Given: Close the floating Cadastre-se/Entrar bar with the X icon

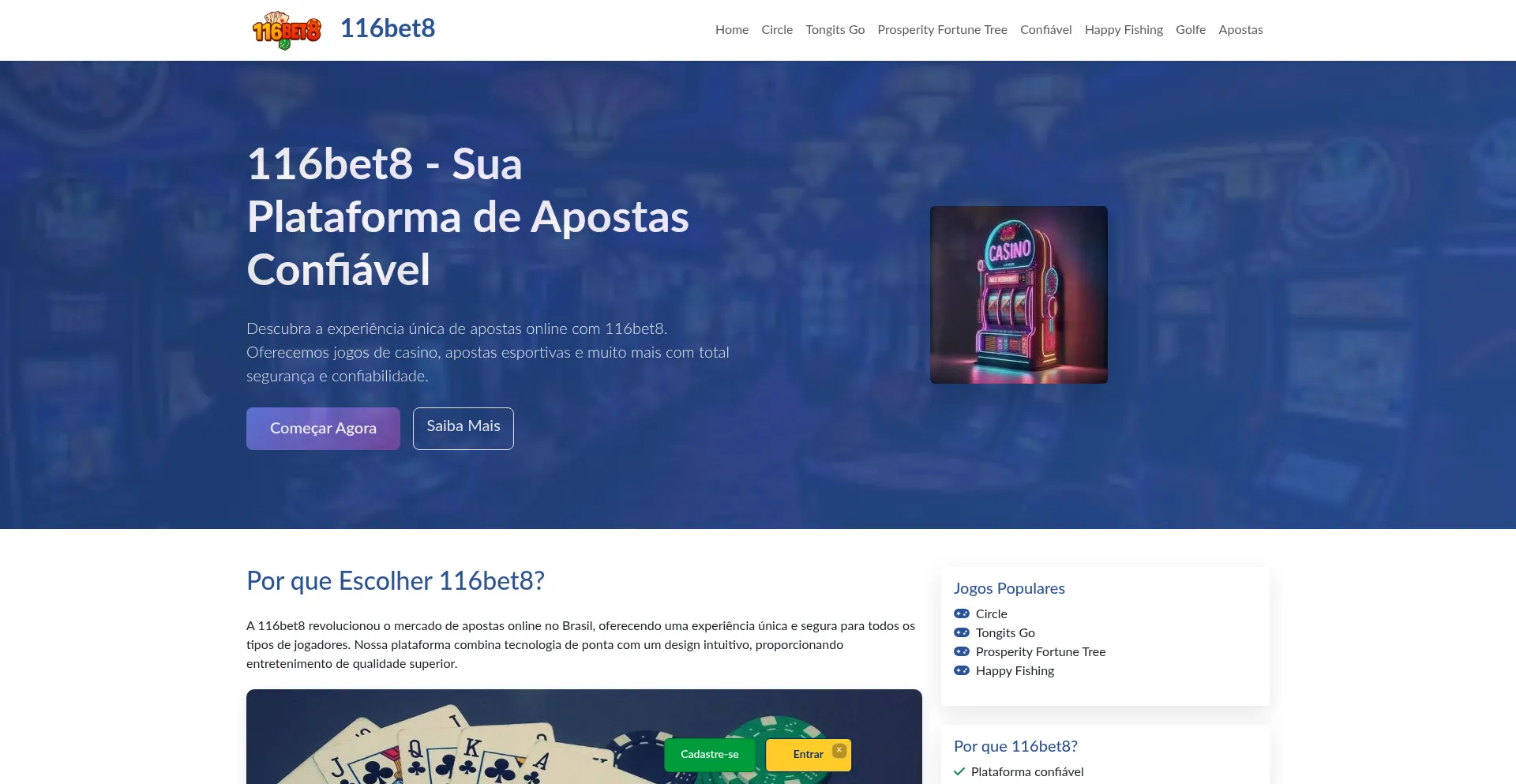Looking at the screenshot, I should (x=839, y=750).
